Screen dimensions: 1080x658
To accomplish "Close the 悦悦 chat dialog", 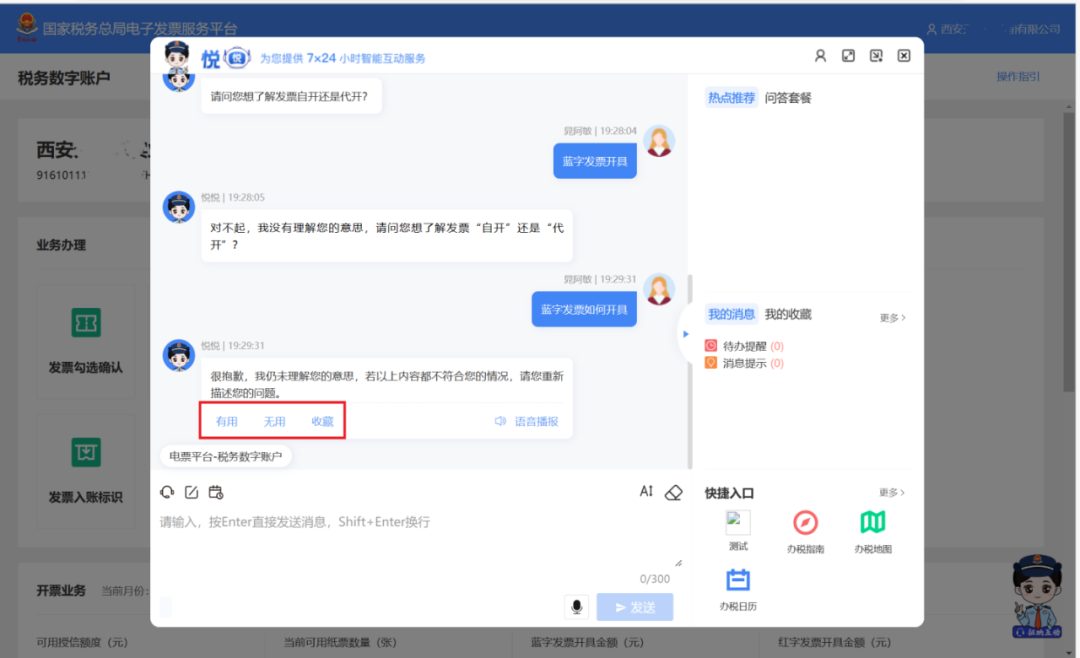I will pyautogui.click(x=904, y=56).
